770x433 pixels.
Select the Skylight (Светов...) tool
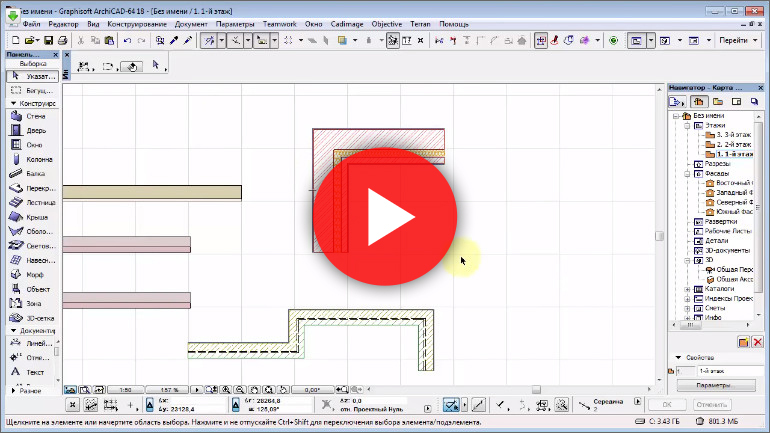[x=32, y=246]
